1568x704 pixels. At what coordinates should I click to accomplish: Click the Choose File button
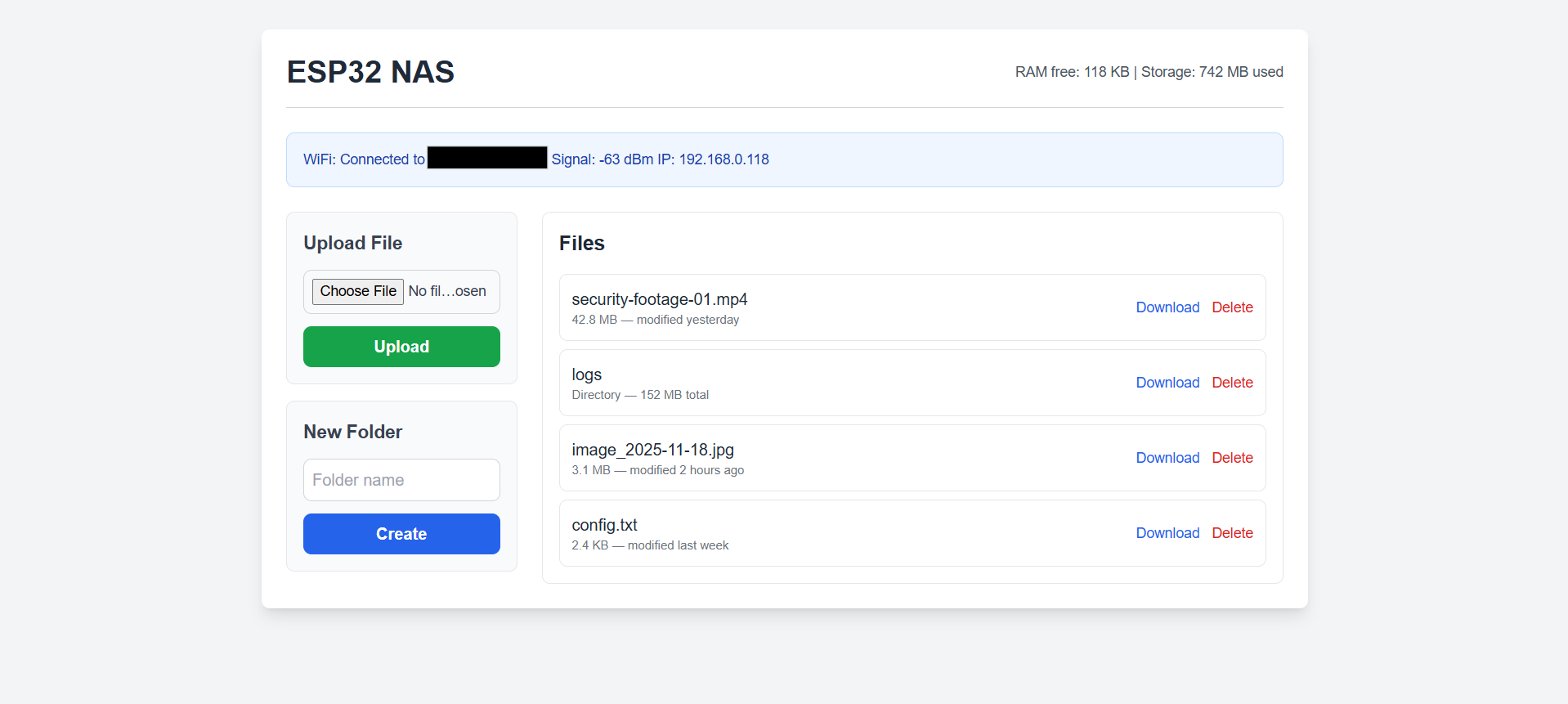(357, 291)
